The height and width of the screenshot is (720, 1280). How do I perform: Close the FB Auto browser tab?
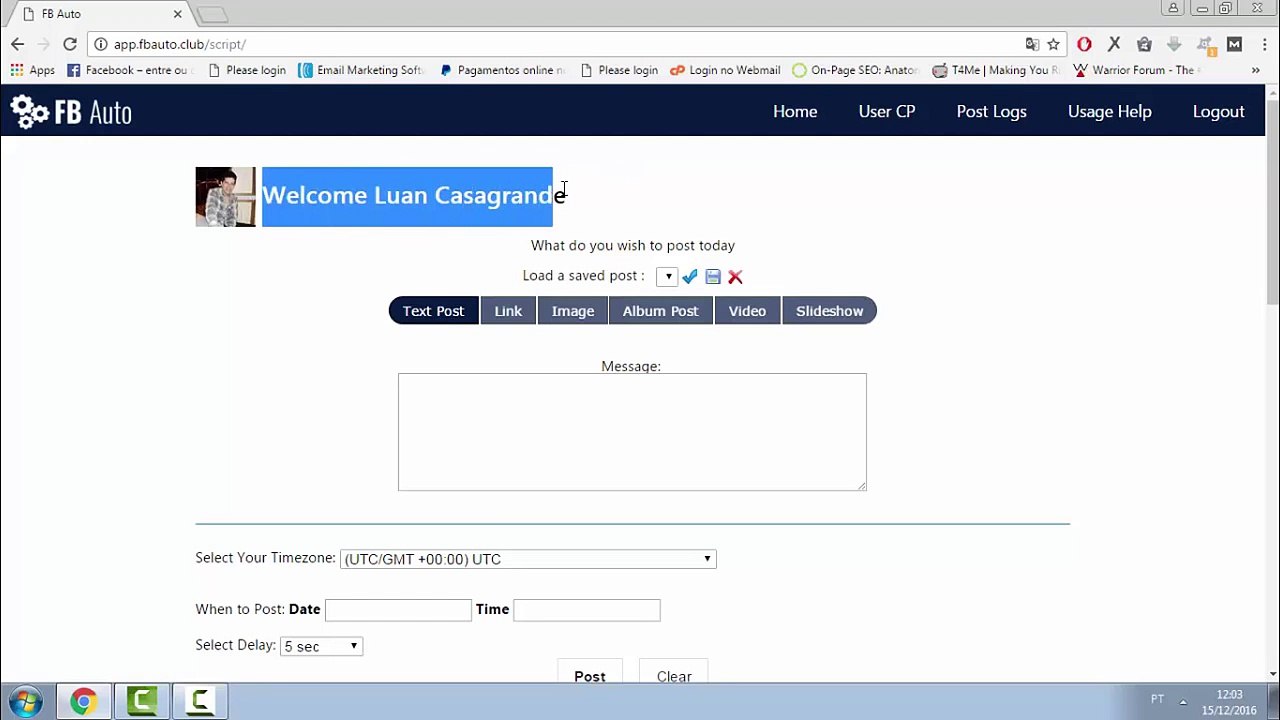coord(178,14)
